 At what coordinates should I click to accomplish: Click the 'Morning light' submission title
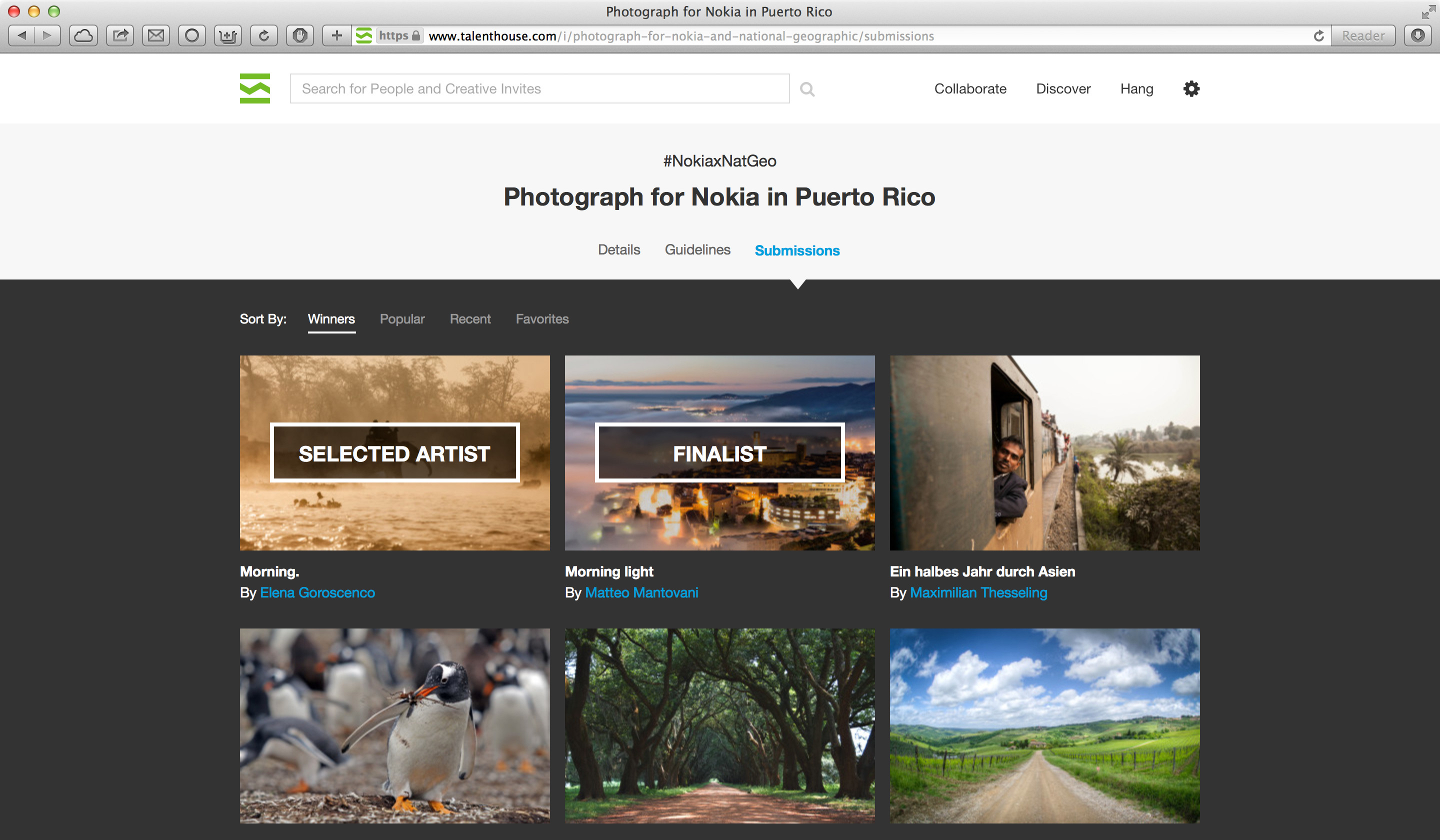click(x=609, y=571)
